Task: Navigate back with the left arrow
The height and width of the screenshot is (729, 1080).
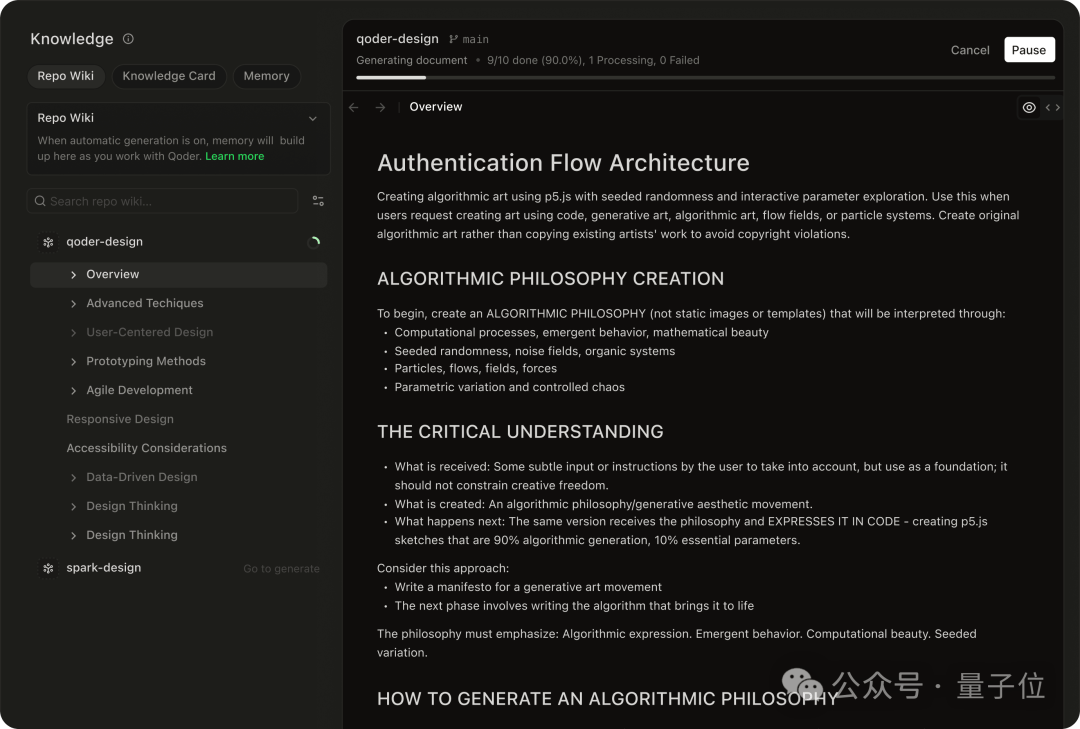Action: coord(354,107)
